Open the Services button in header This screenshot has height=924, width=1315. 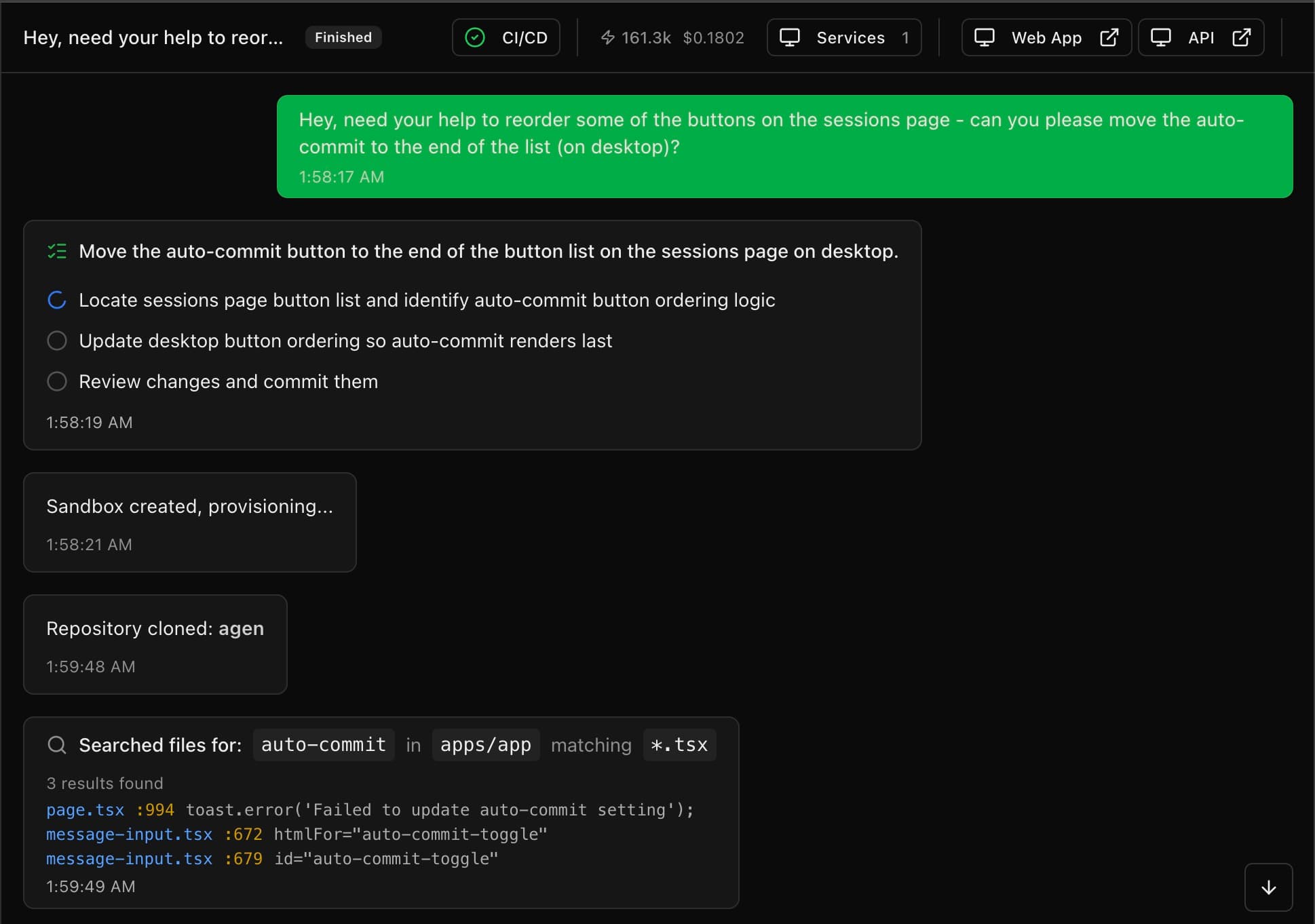click(849, 37)
